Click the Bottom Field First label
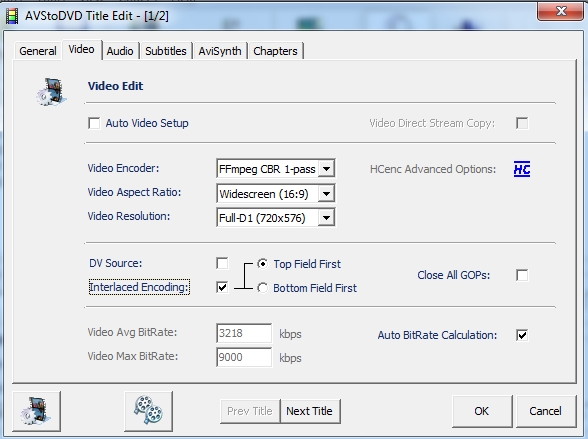This screenshot has width=588, height=439. (315, 288)
